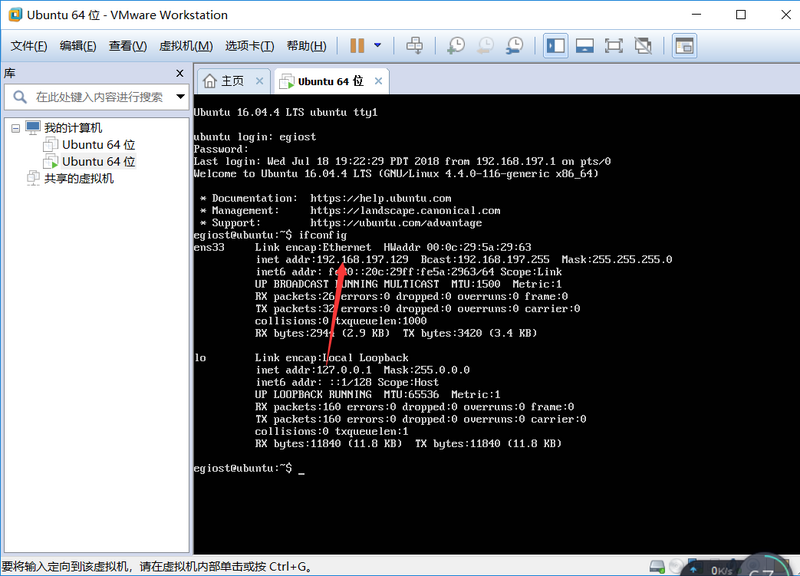
Task: Click the ens33 interface name
Action: (209, 247)
